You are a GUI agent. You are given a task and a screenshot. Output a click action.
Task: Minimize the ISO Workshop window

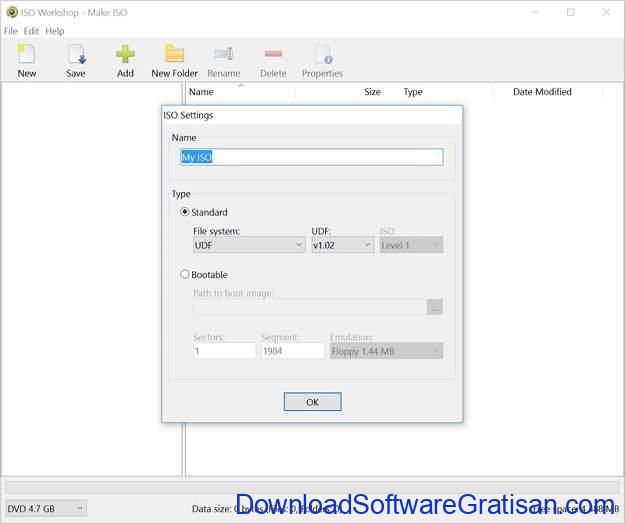(535, 12)
